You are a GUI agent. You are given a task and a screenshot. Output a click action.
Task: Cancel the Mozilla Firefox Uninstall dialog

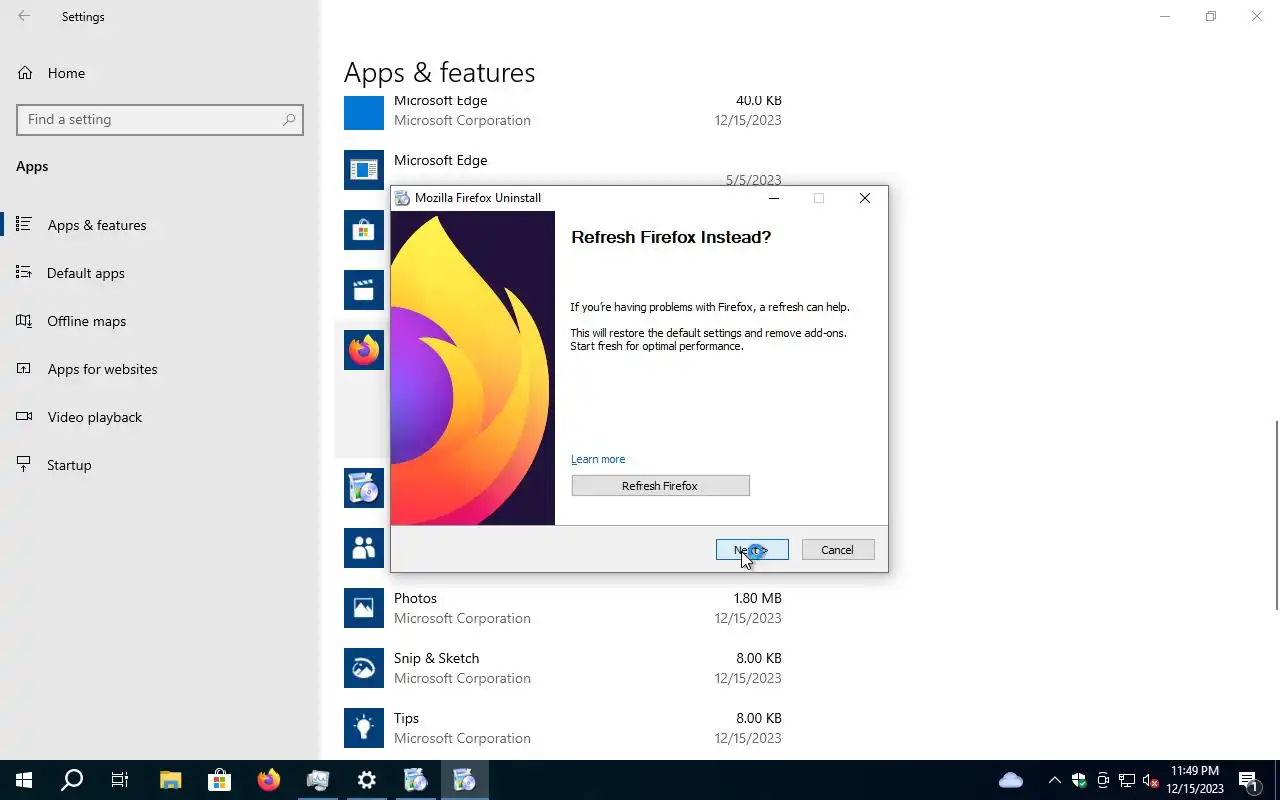click(x=838, y=550)
